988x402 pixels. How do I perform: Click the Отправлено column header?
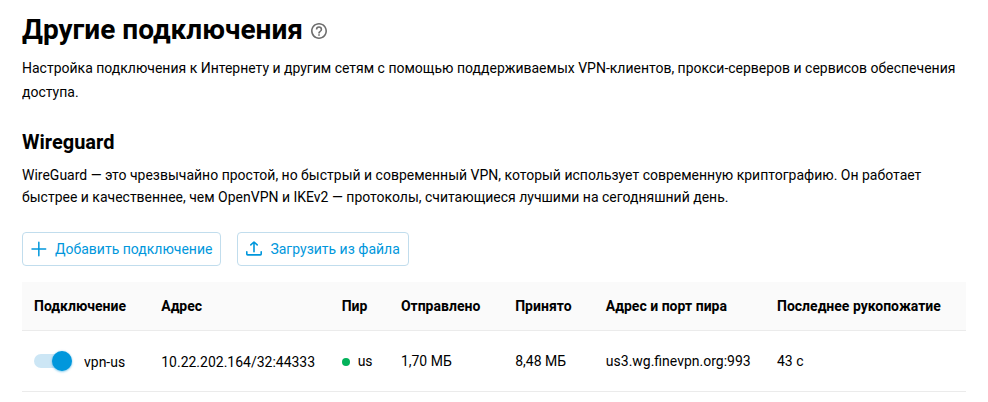(440, 306)
